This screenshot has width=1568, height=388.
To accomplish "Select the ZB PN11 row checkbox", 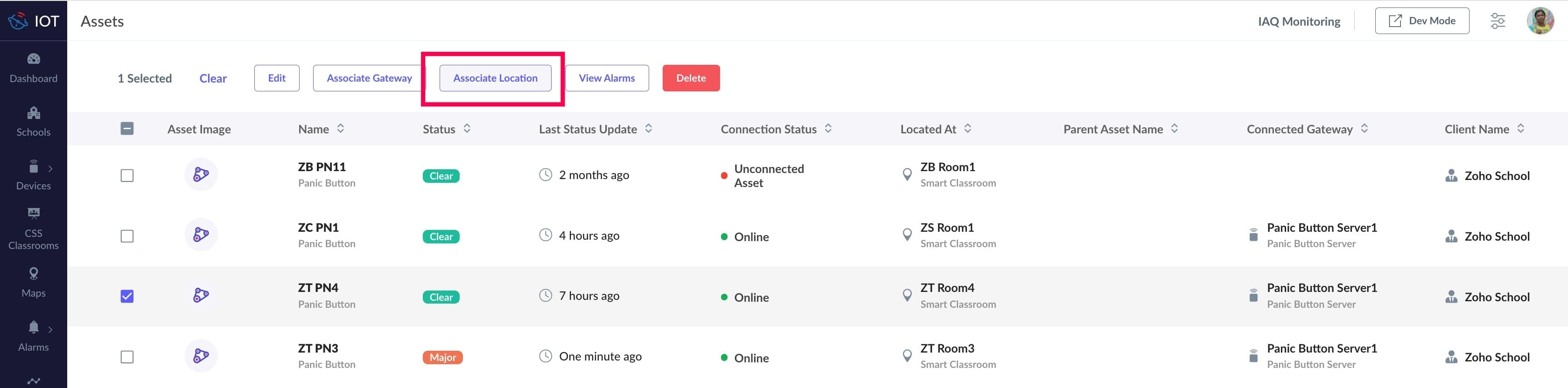I will (127, 176).
